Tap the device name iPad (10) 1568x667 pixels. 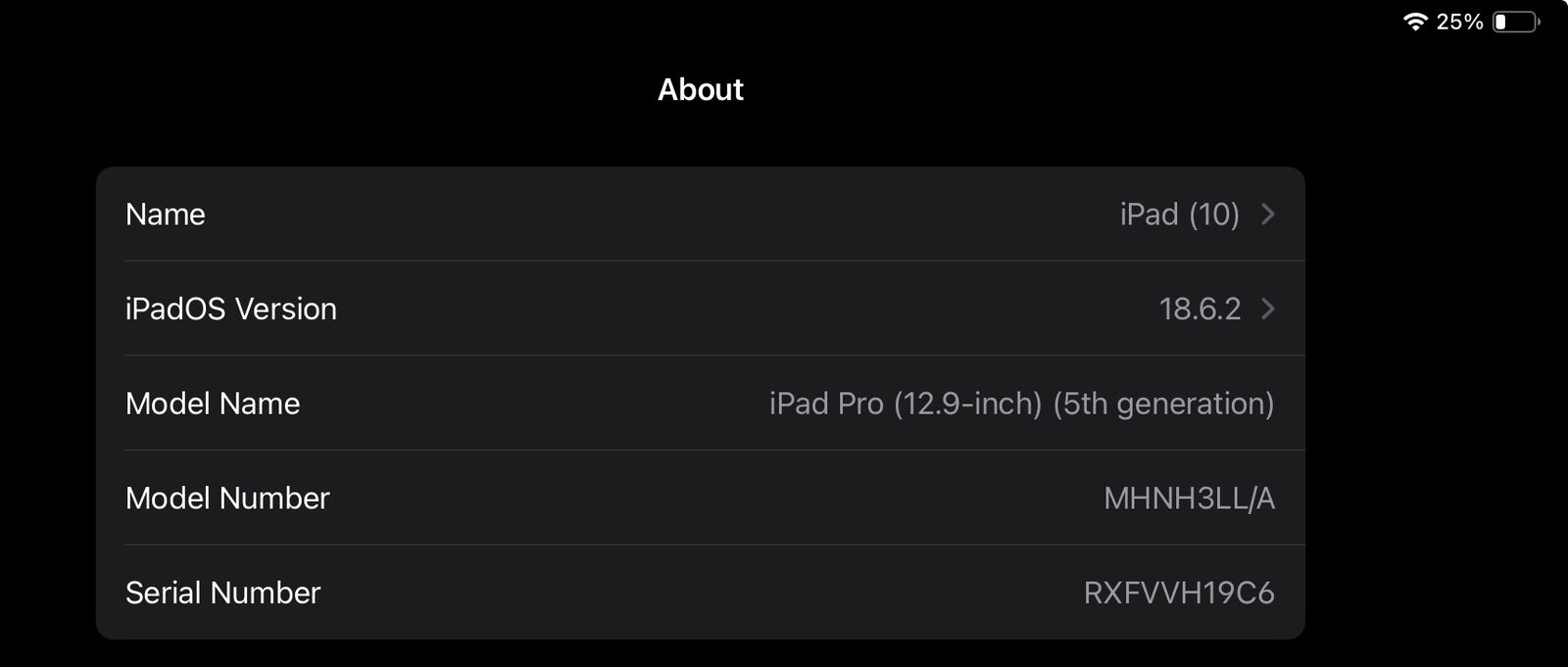pyautogui.click(x=1179, y=214)
